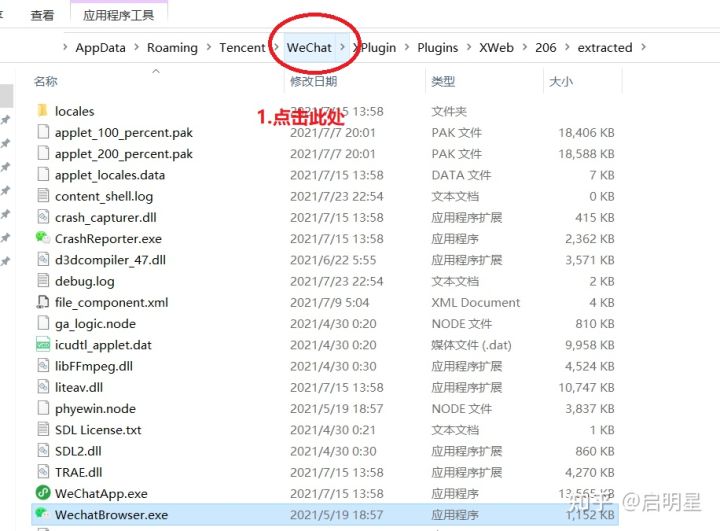Click the SDL2.dll file icon
This screenshot has width=720, height=531.
43,451
